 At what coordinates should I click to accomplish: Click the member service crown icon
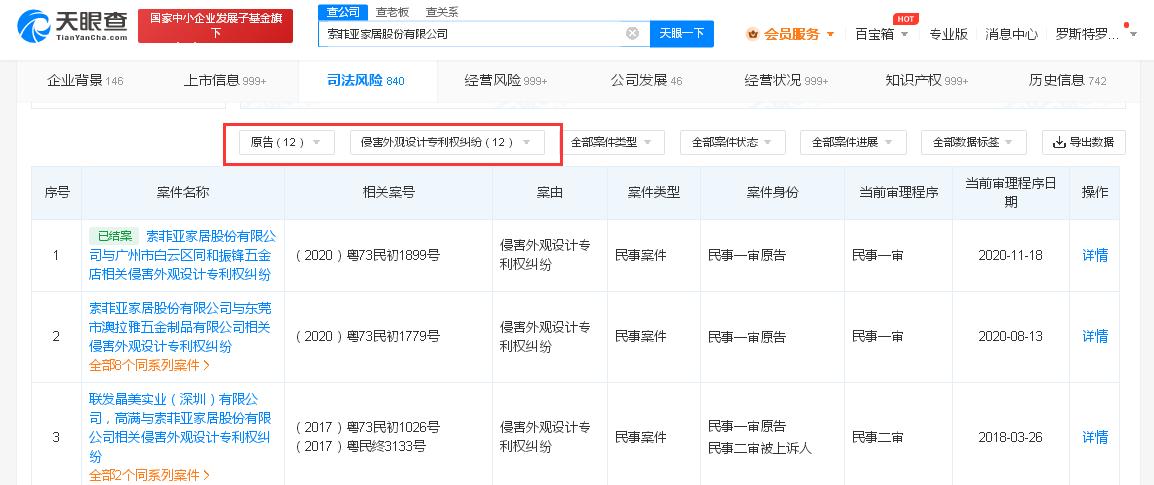752,34
